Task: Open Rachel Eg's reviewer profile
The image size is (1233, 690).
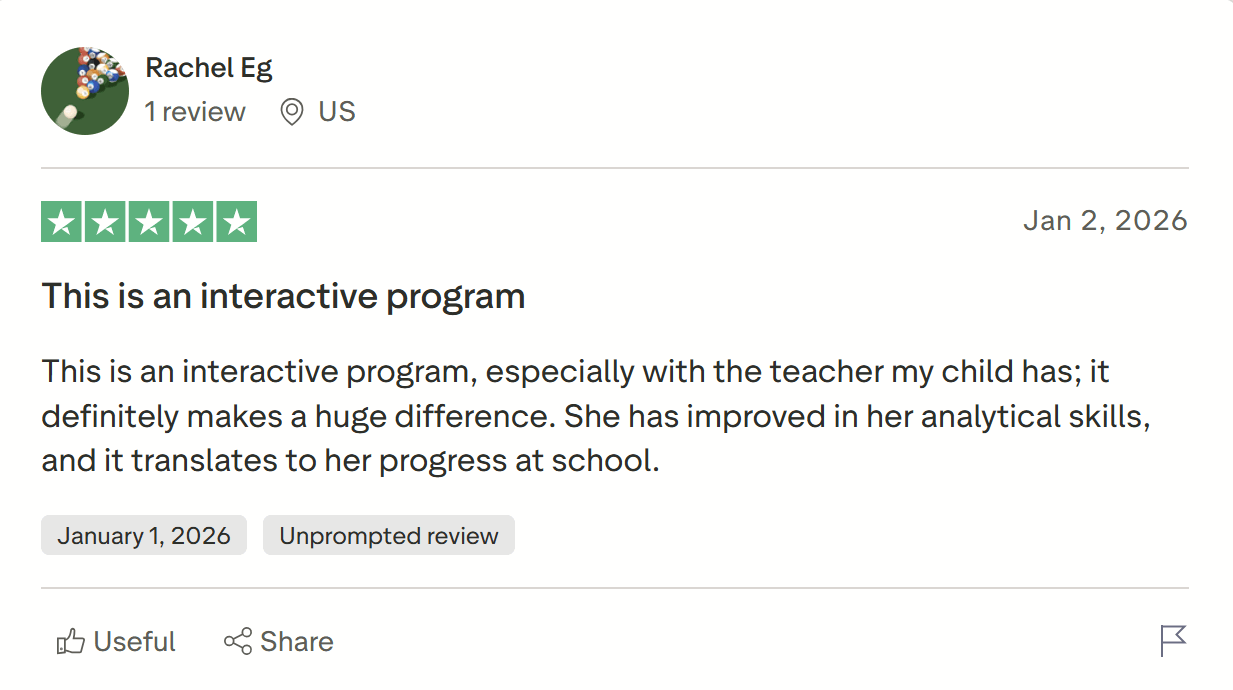Action: [209, 68]
